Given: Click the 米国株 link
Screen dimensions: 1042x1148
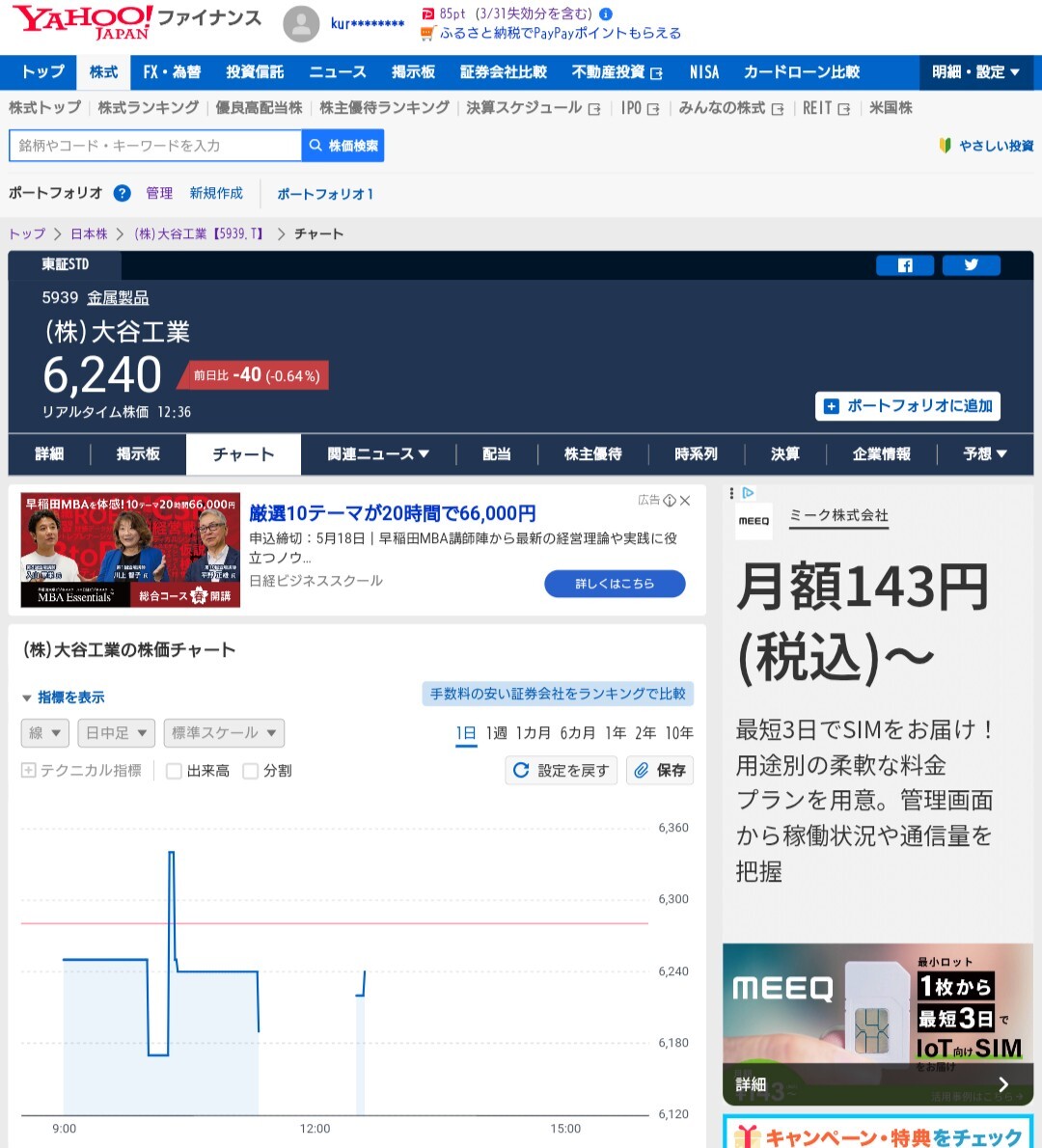Looking at the screenshot, I should coord(891,108).
